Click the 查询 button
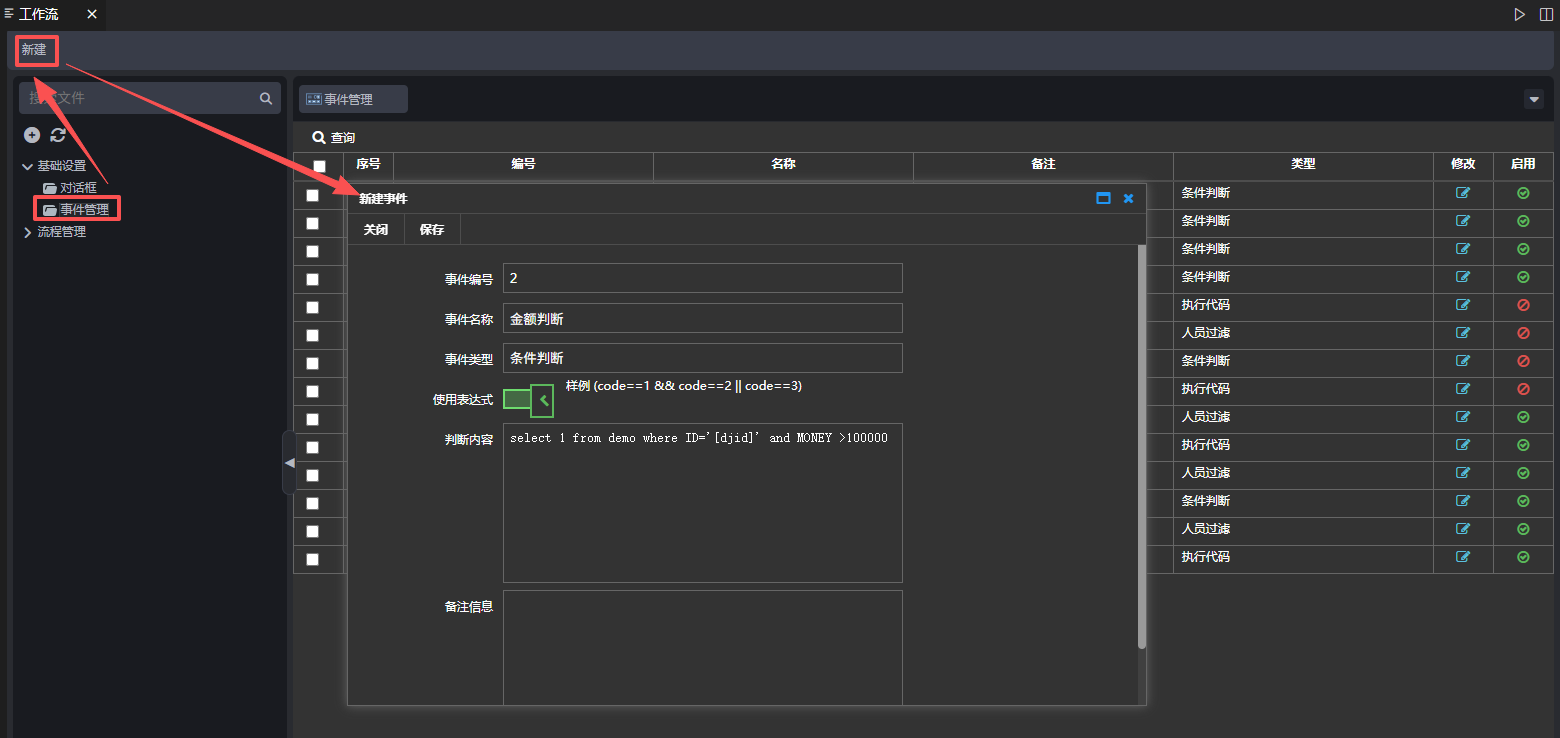Viewport: 1560px width, 738px height. pos(334,137)
